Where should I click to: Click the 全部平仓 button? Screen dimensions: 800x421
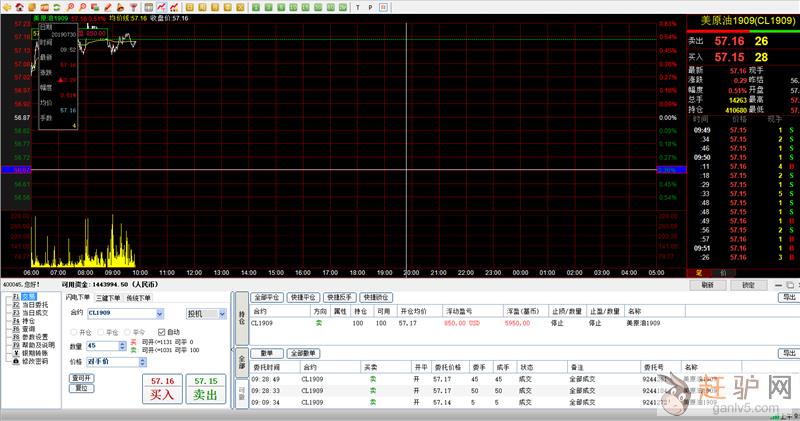[267, 297]
